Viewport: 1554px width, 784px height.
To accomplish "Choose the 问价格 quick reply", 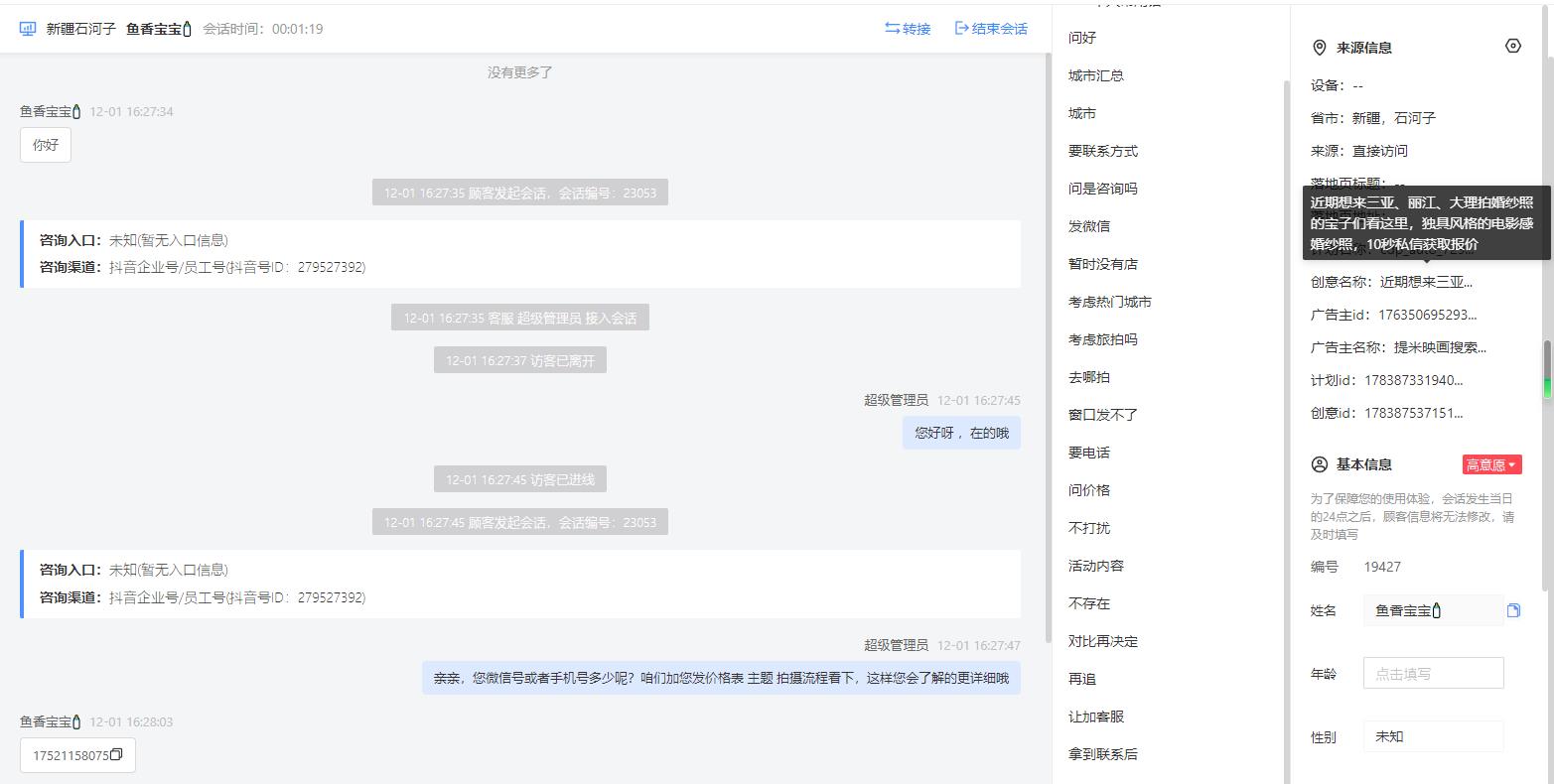I will tap(1089, 490).
